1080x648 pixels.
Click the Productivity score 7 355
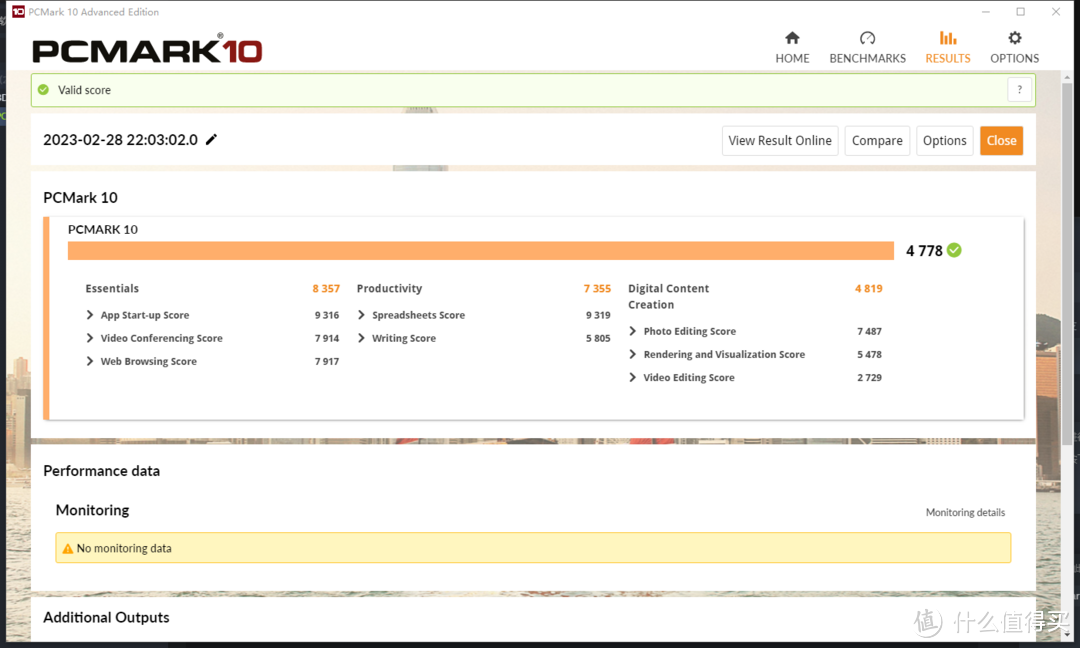click(597, 289)
